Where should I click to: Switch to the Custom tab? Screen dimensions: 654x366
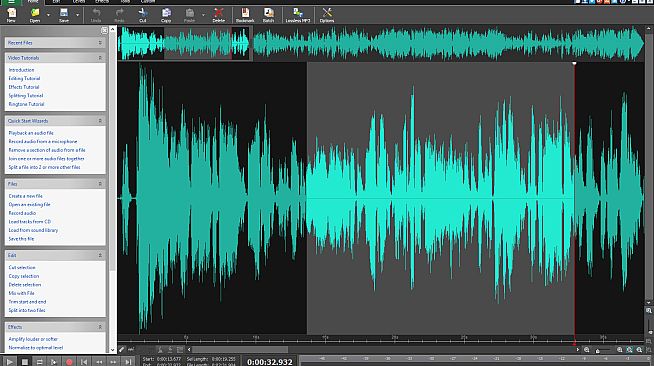coord(148,2)
